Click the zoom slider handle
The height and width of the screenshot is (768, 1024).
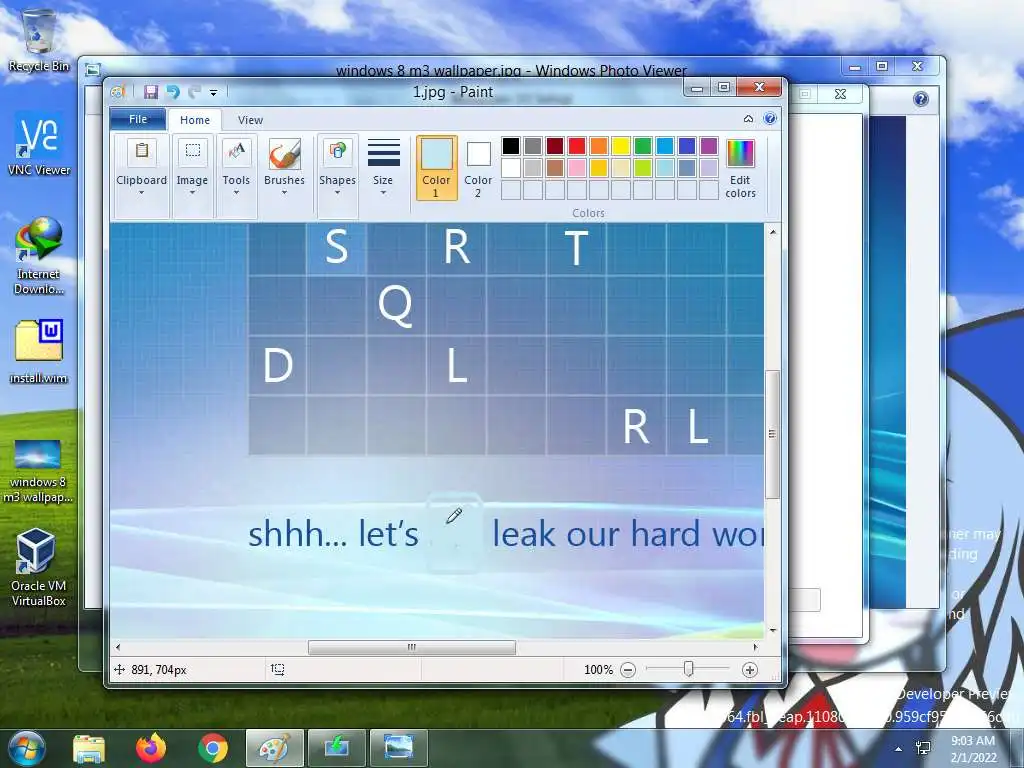(688, 669)
